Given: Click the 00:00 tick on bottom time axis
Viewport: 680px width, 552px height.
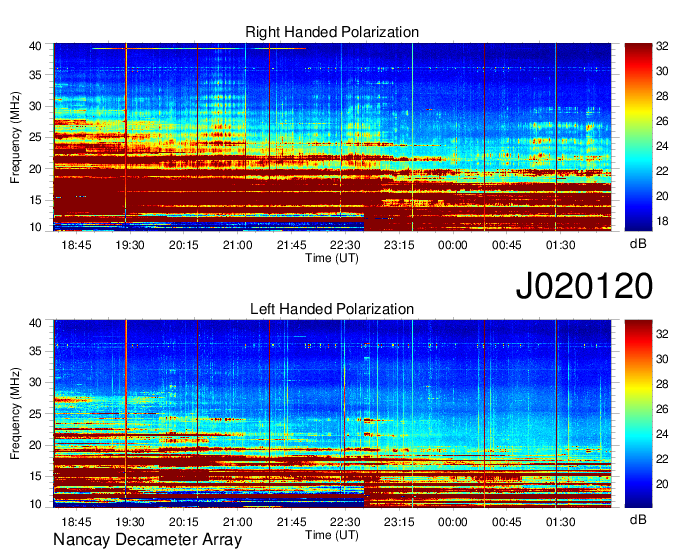Looking at the screenshot, I should [x=453, y=522].
